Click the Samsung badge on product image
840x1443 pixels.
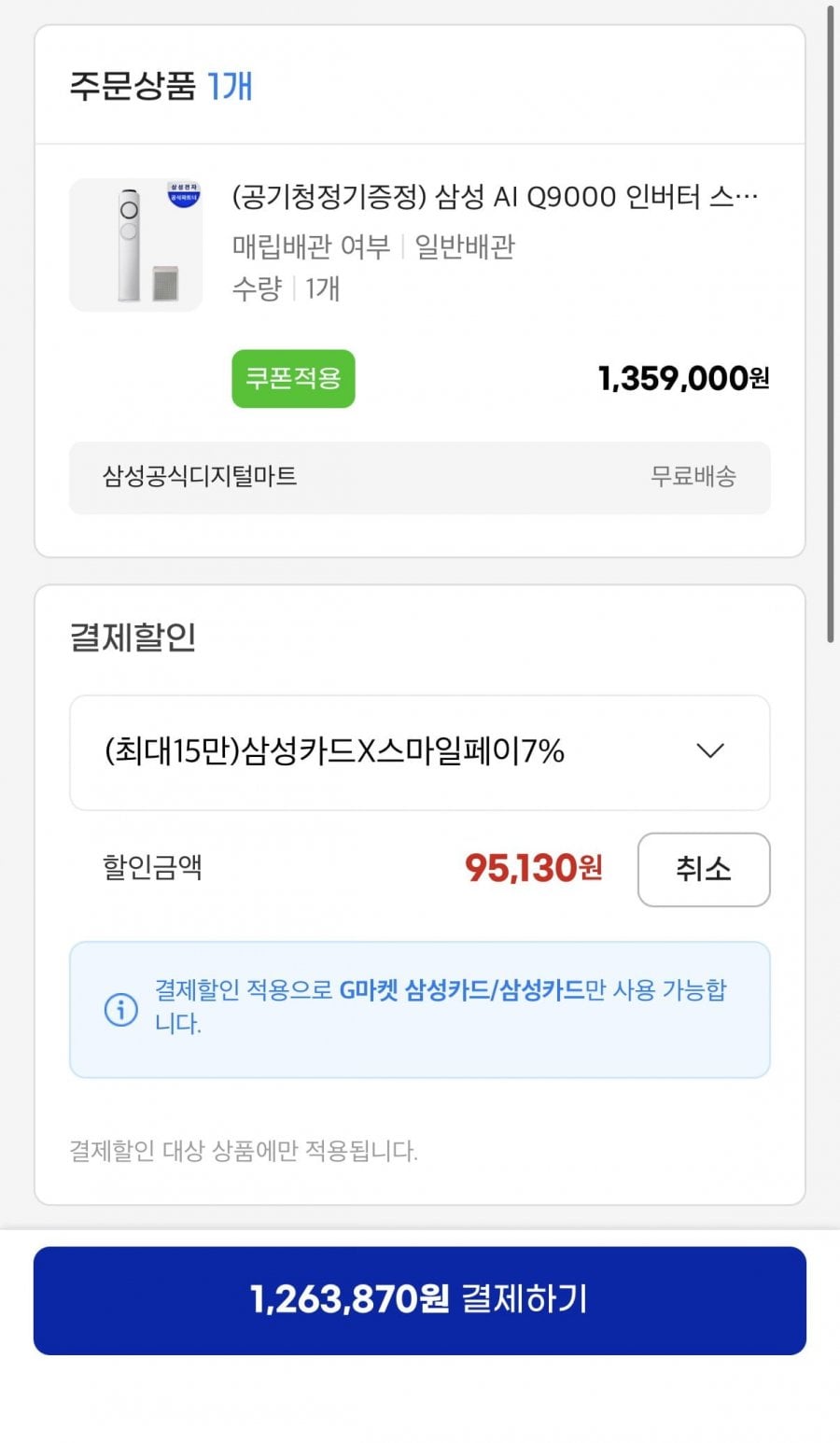tap(183, 195)
